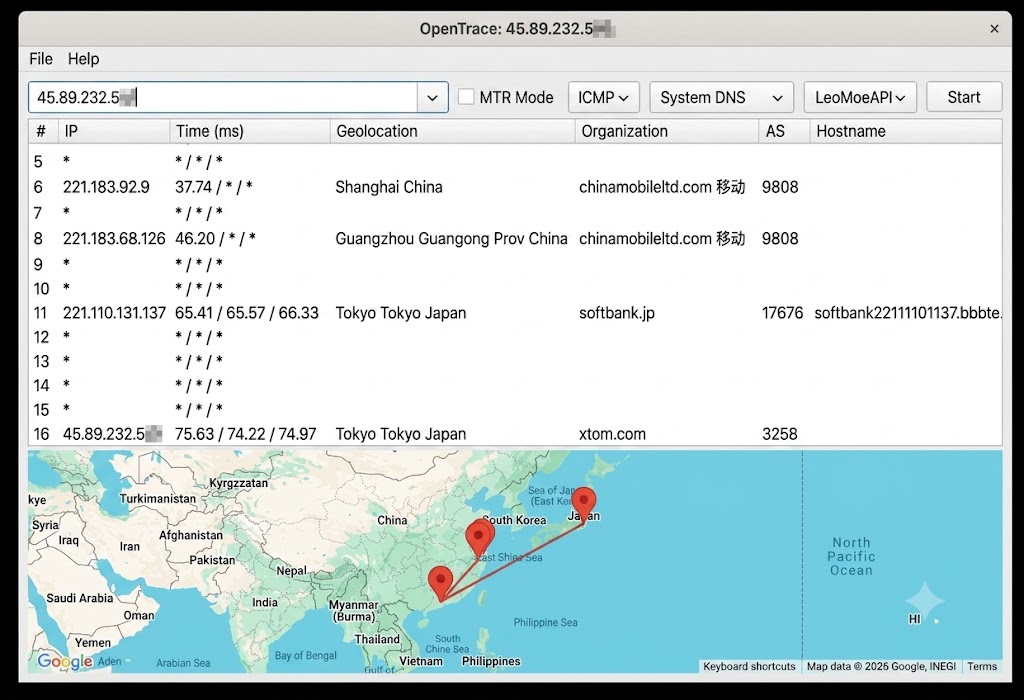Open the Help menu
The image size is (1024, 700).
click(x=84, y=59)
